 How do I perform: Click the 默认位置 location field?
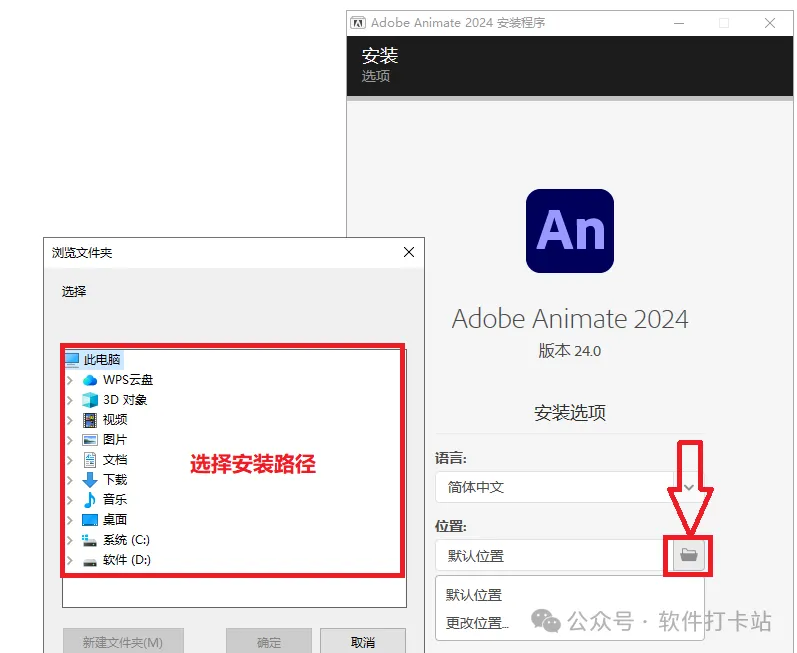[x=555, y=555]
